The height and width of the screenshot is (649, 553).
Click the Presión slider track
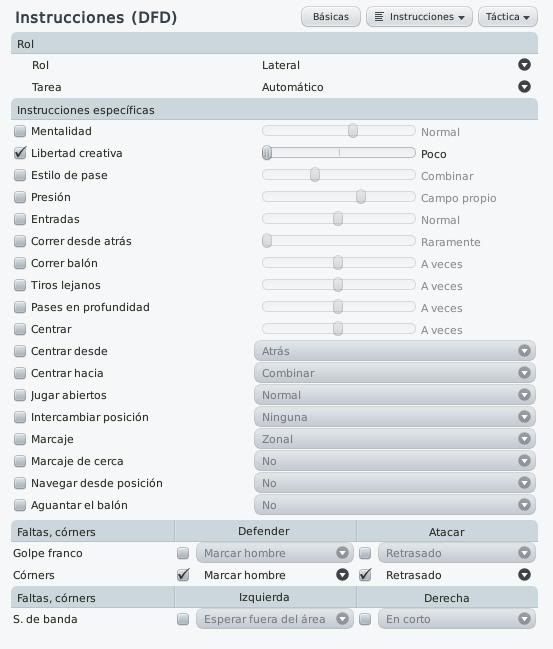coord(339,197)
